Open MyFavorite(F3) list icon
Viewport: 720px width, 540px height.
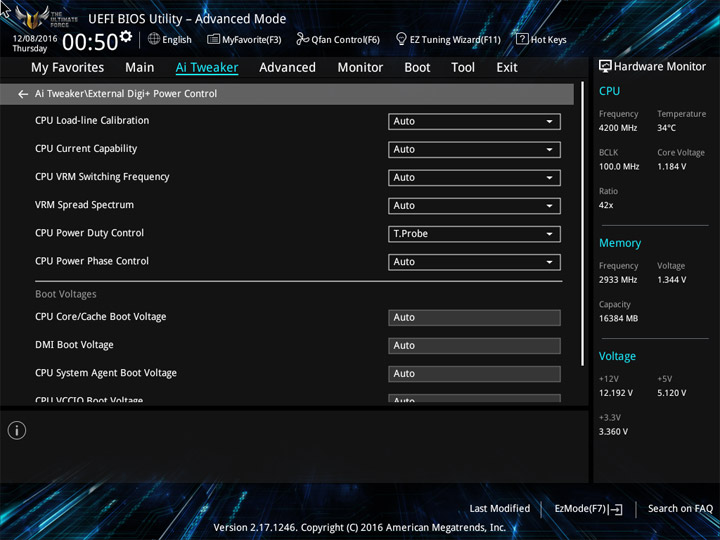coord(213,39)
